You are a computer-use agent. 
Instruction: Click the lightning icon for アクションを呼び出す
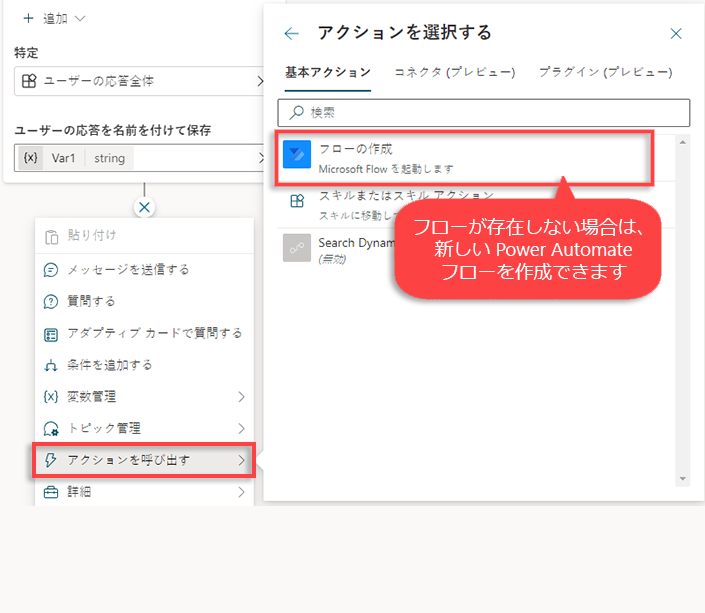[50, 460]
